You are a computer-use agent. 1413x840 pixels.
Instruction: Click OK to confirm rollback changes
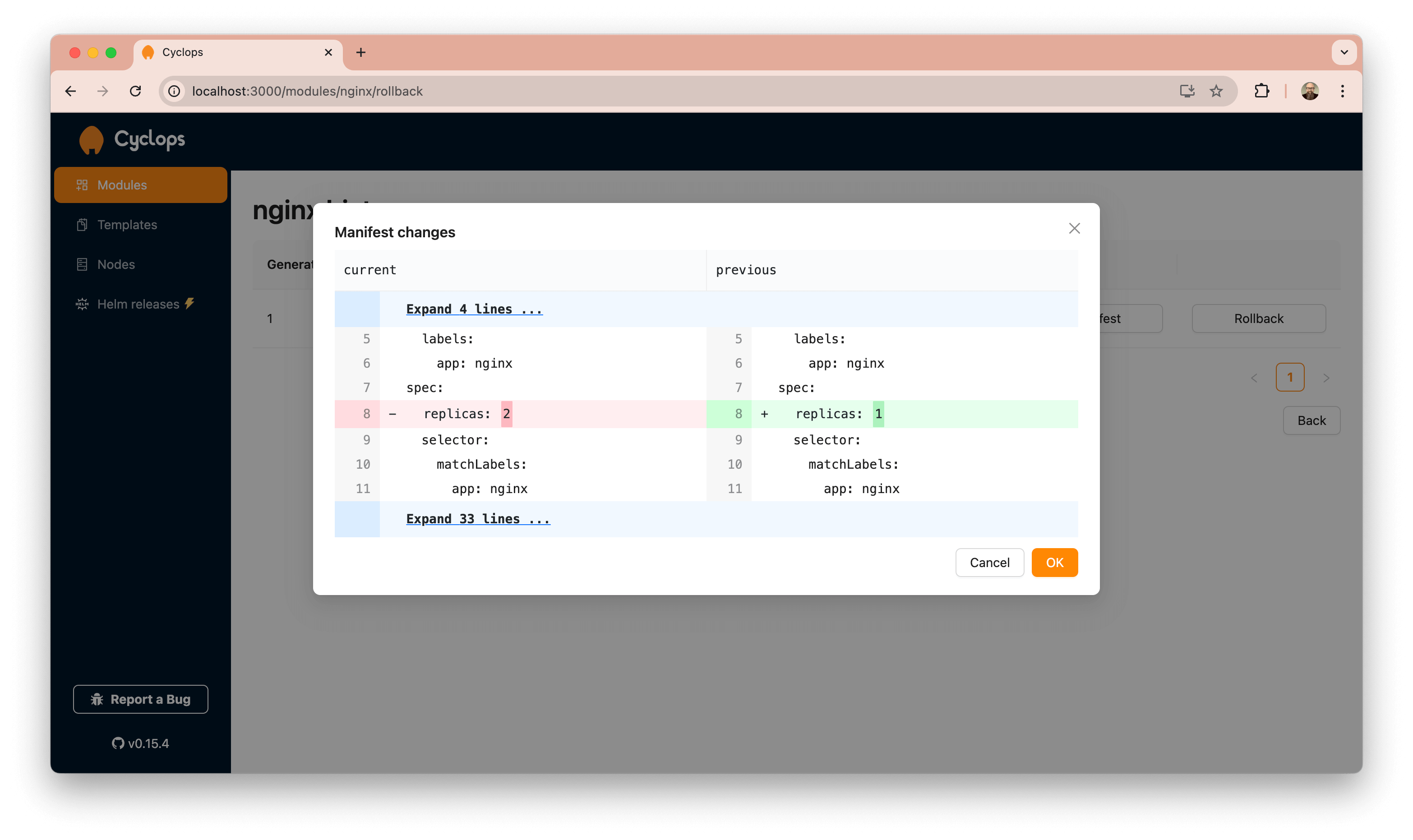coord(1054,562)
